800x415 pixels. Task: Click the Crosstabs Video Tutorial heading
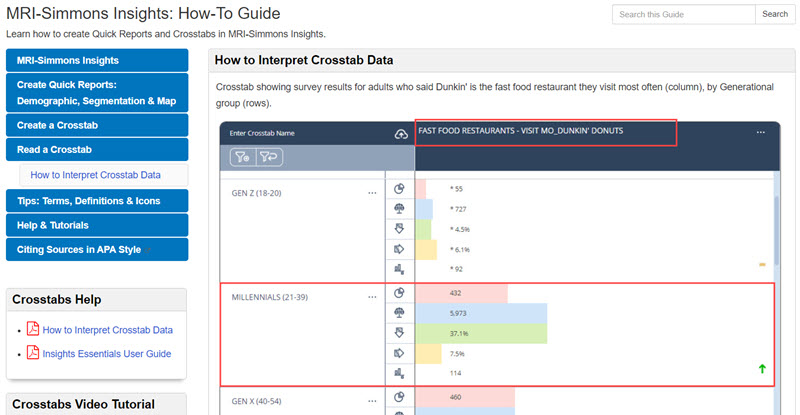pyautogui.click(x=84, y=404)
